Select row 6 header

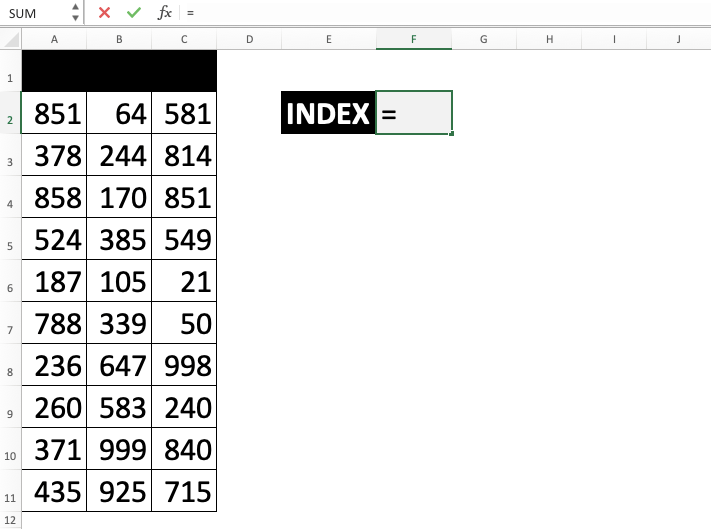pyautogui.click(x=10, y=281)
